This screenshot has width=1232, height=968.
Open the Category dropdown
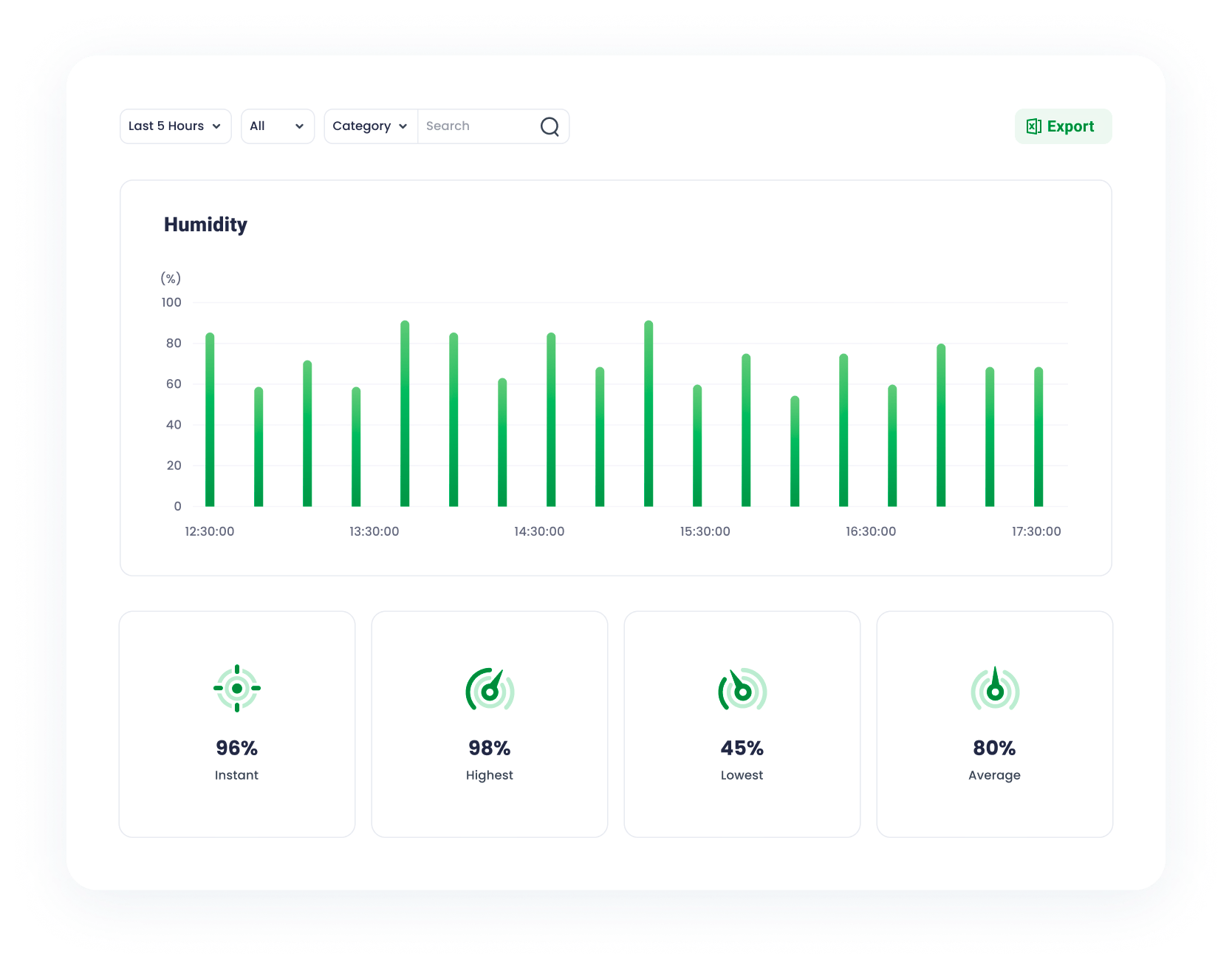point(370,126)
